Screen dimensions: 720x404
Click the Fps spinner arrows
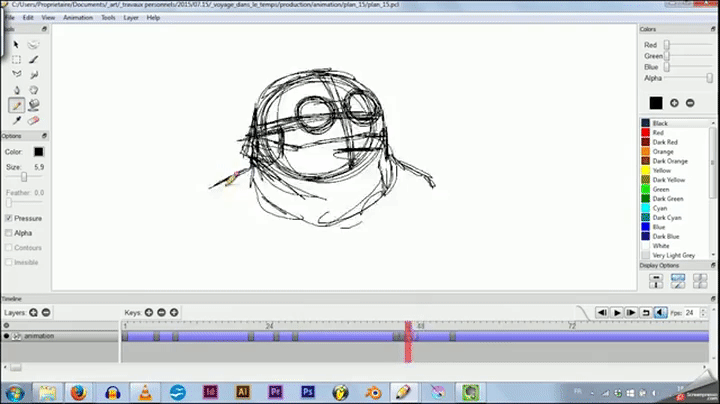click(703, 313)
